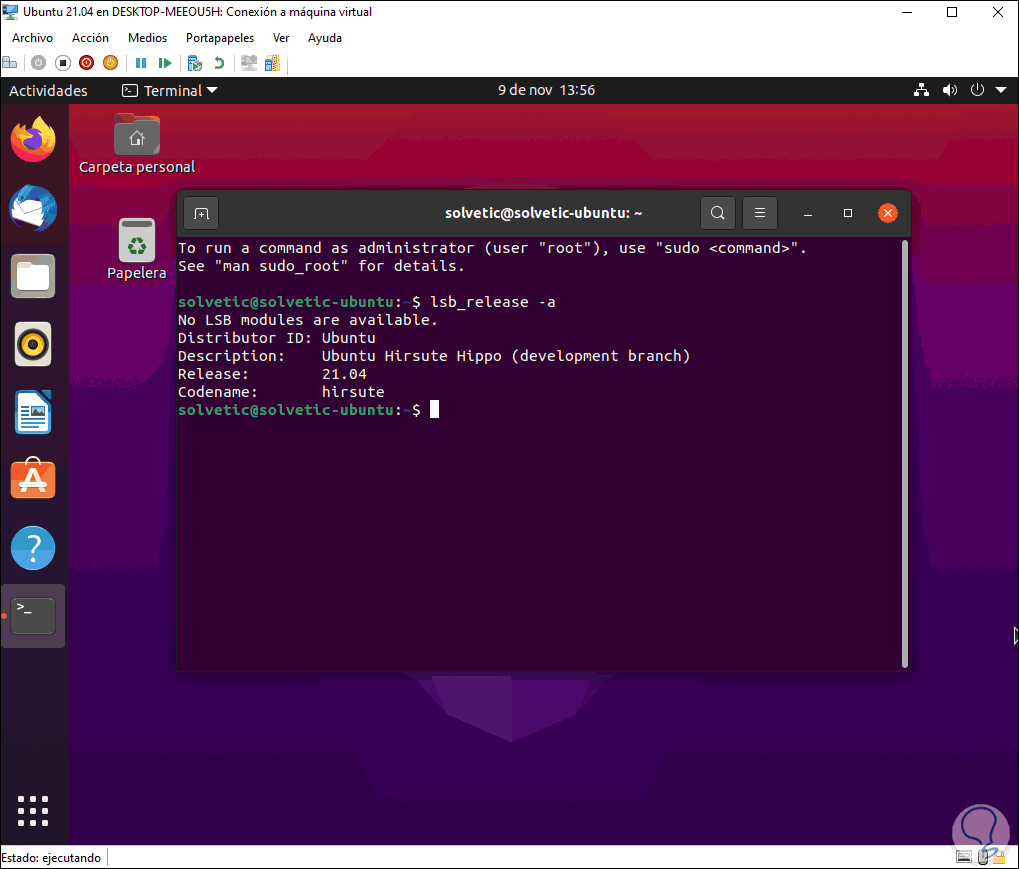1019x869 pixels.
Task: Click the terminal search button
Action: (717, 213)
